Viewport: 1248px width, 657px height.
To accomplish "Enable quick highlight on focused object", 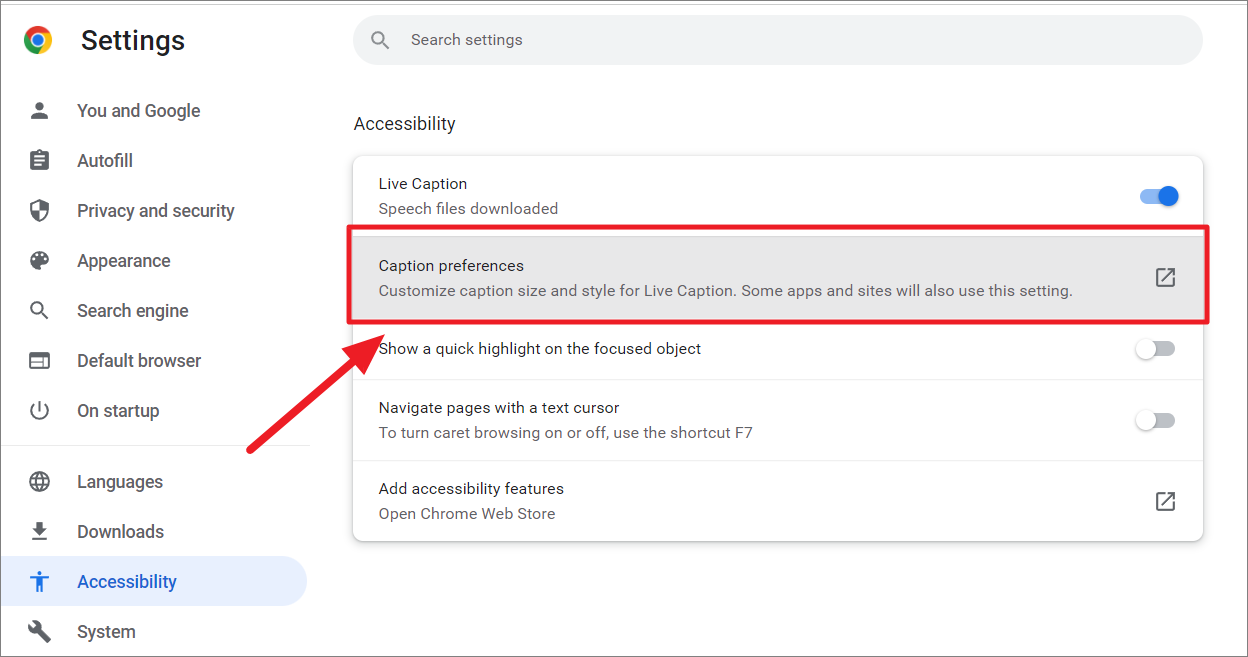I will point(1155,349).
